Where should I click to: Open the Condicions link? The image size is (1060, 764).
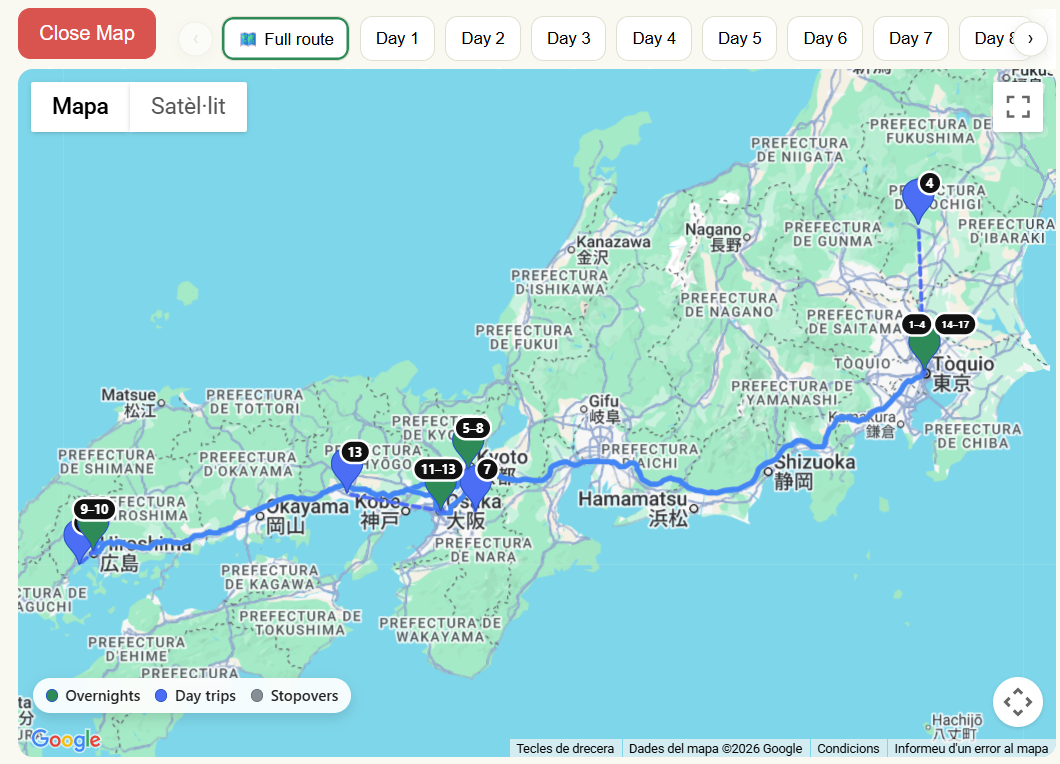(848, 748)
